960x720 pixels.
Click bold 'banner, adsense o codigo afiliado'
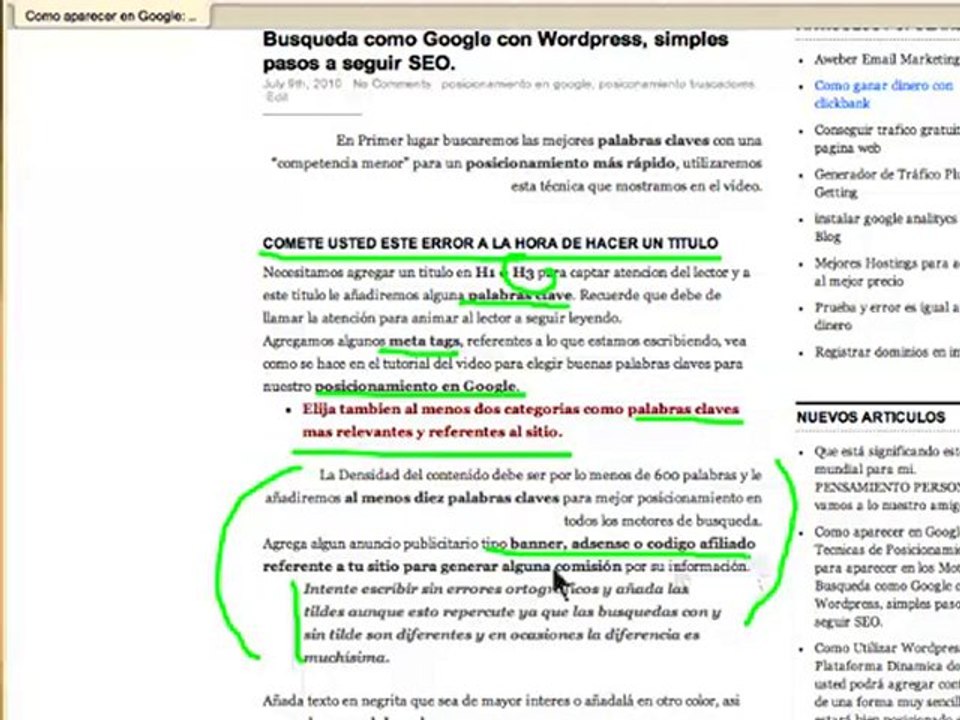coord(632,544)
